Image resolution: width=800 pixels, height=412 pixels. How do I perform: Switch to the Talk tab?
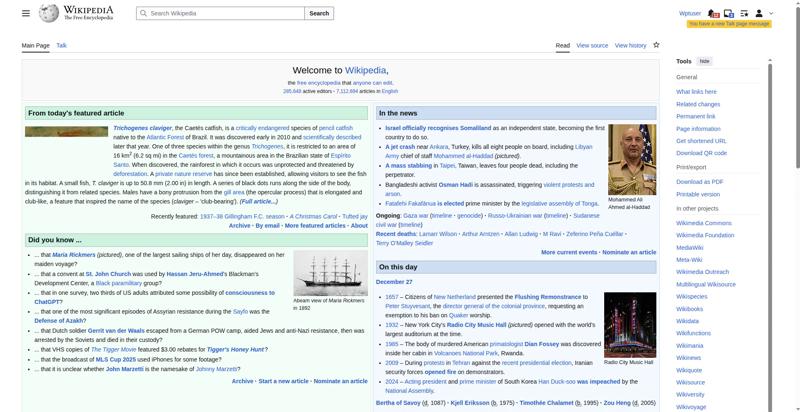coord(61,45)
